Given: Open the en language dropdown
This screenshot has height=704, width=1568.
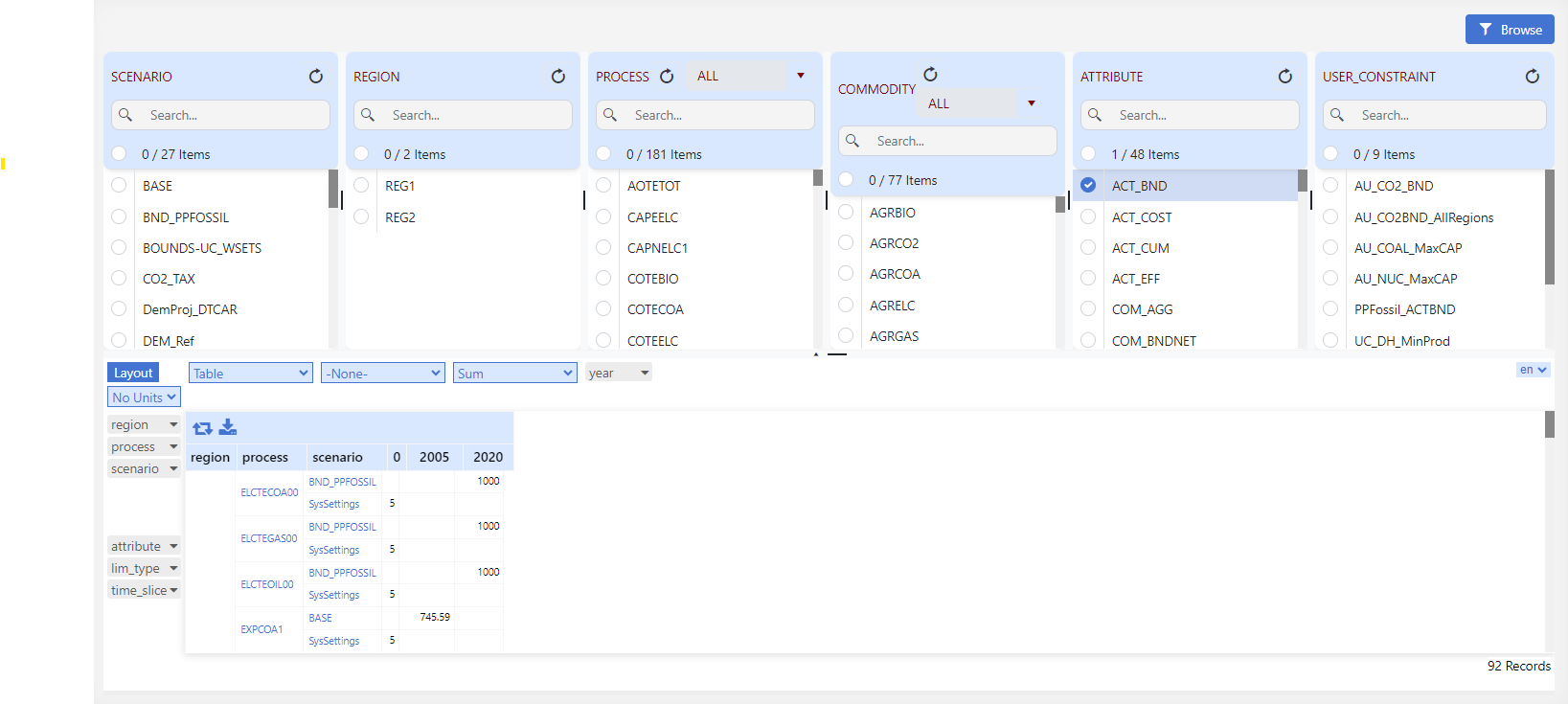Looking at the screenshot, I should pyautogui.click(x=1533, y=370).
